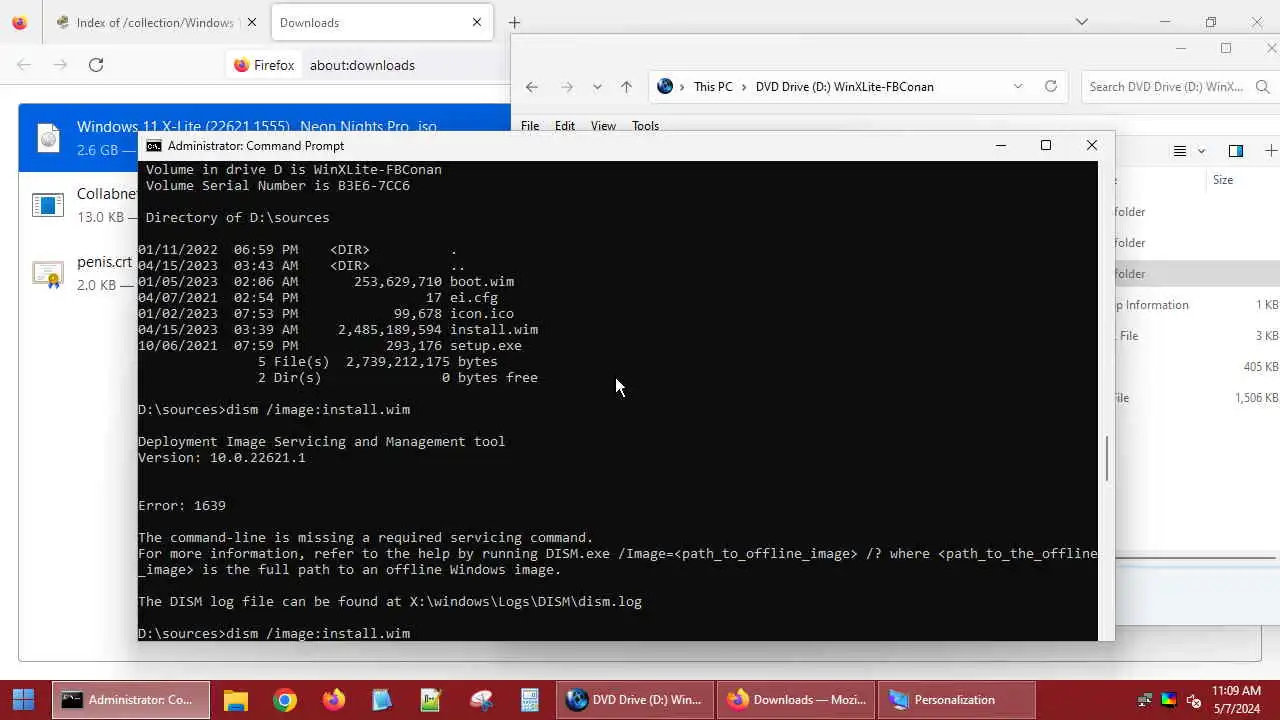Open the Calculator icon in taskbar
1280x720 pixels.
[529, 700]
